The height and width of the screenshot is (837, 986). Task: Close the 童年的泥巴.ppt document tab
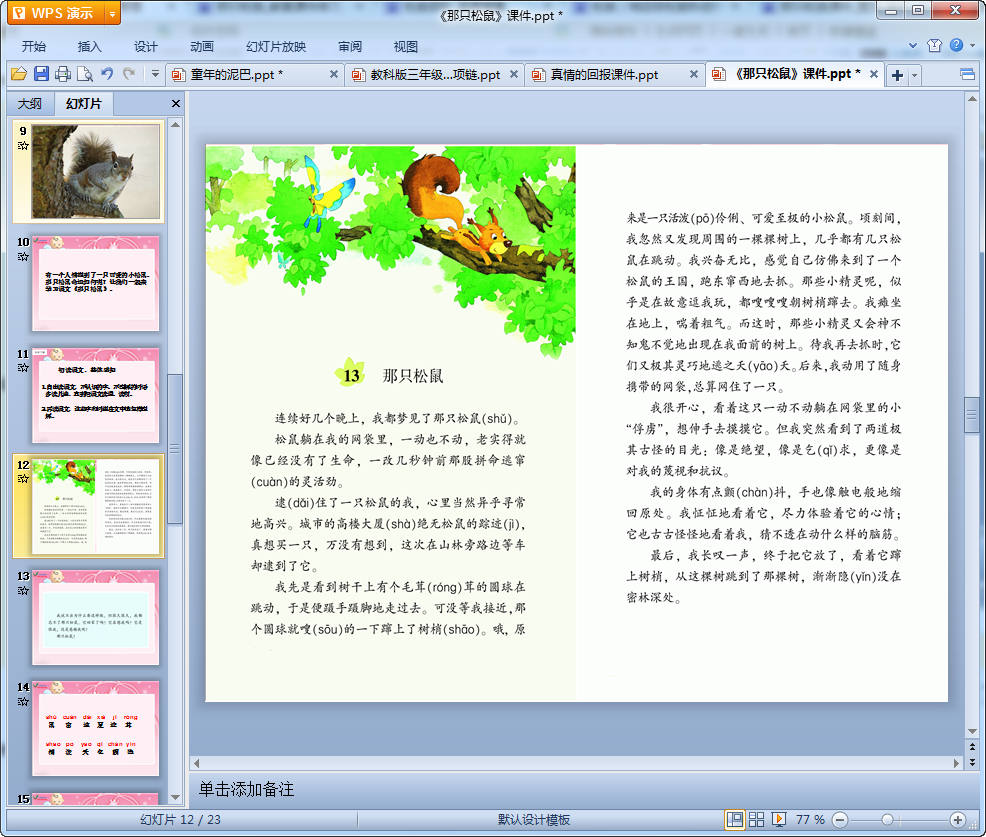[334, 74]
